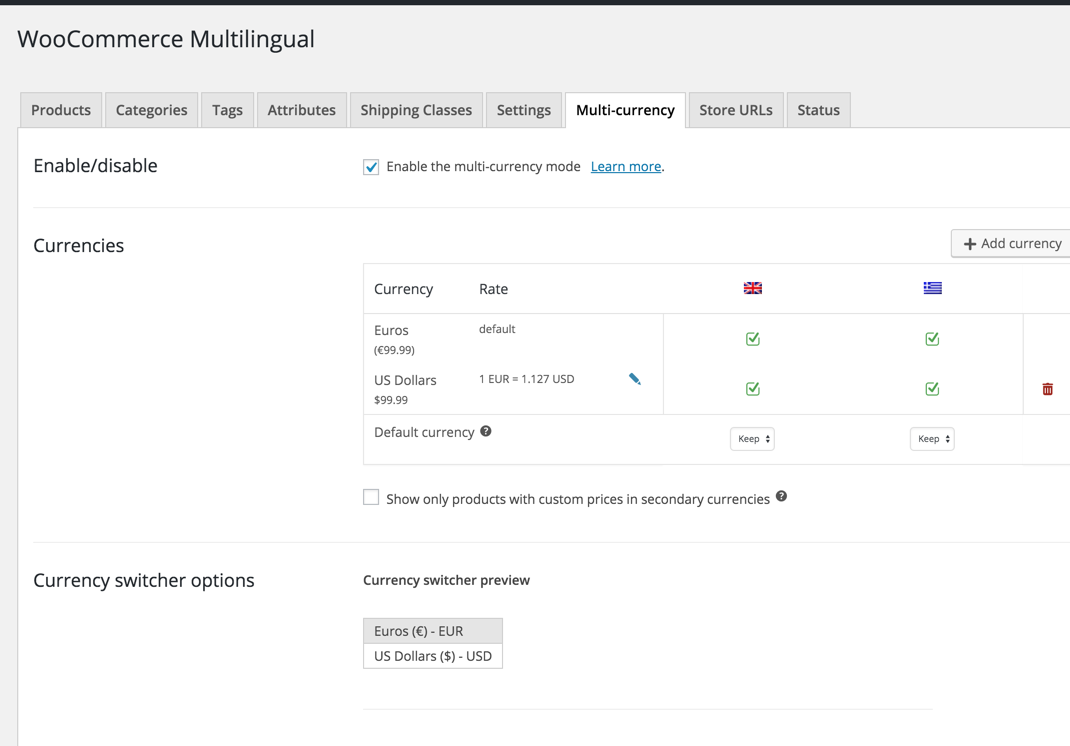This screenshot has height=746, width=1070.
Task: Toggle Euros for Greek language
Action: tap(932, 339)
